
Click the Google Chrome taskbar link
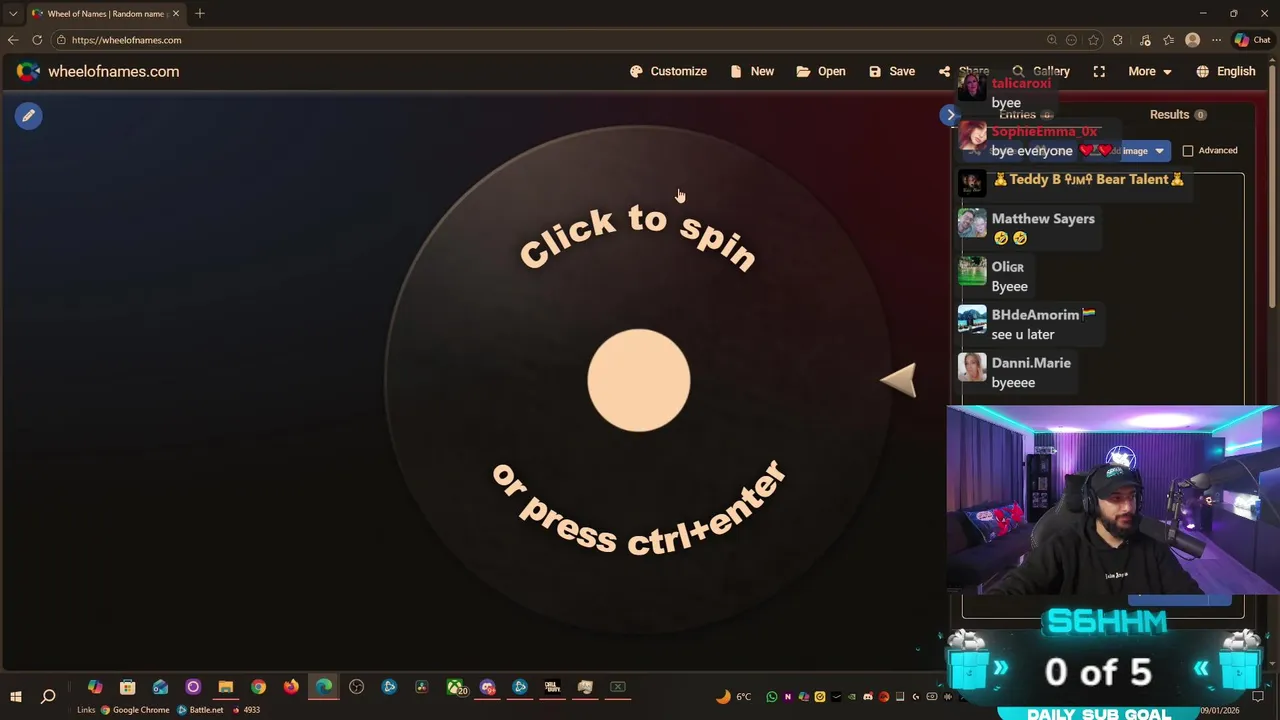tap(135, 710)
